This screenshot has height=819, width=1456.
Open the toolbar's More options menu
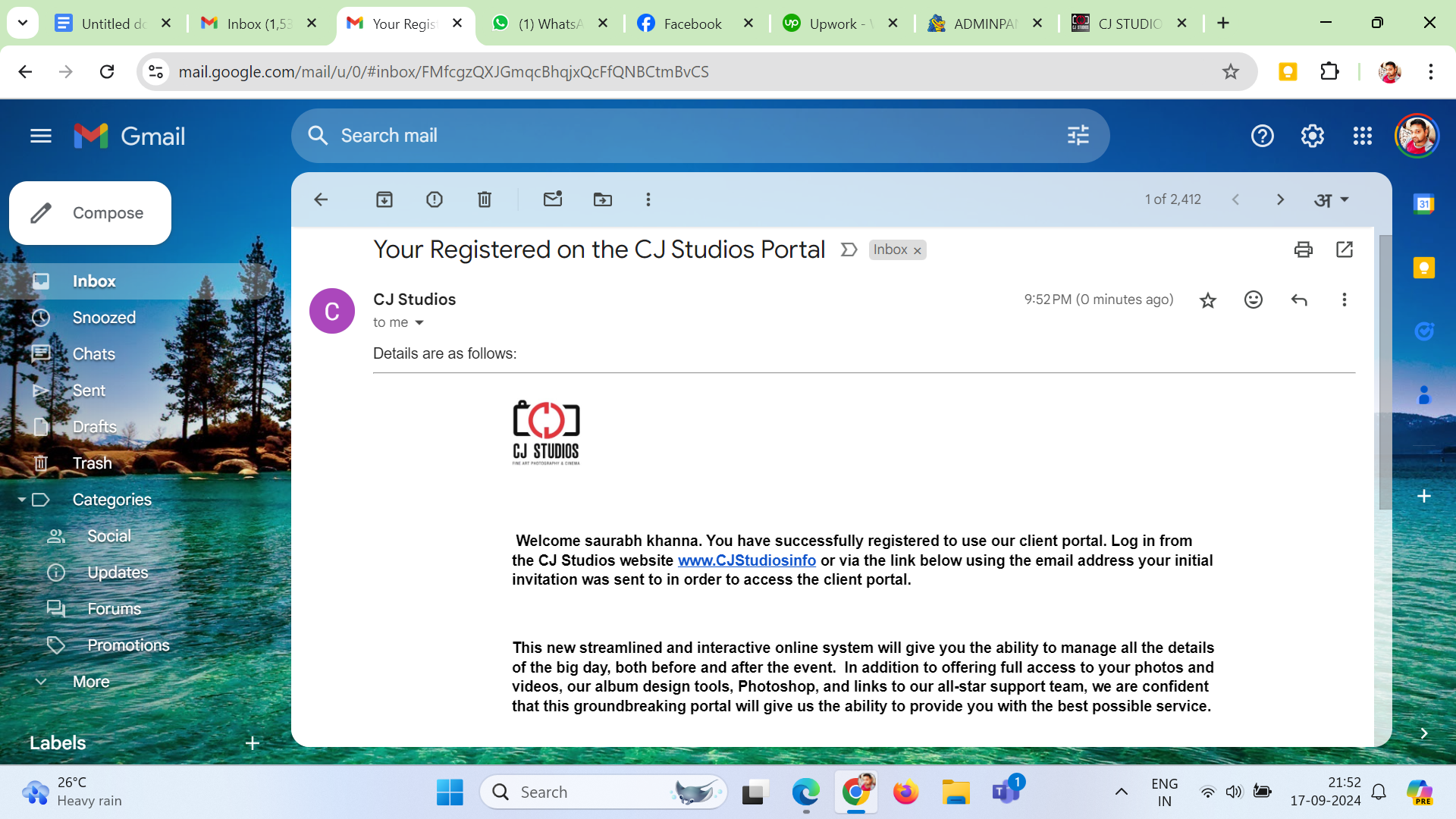pos(648,199)
